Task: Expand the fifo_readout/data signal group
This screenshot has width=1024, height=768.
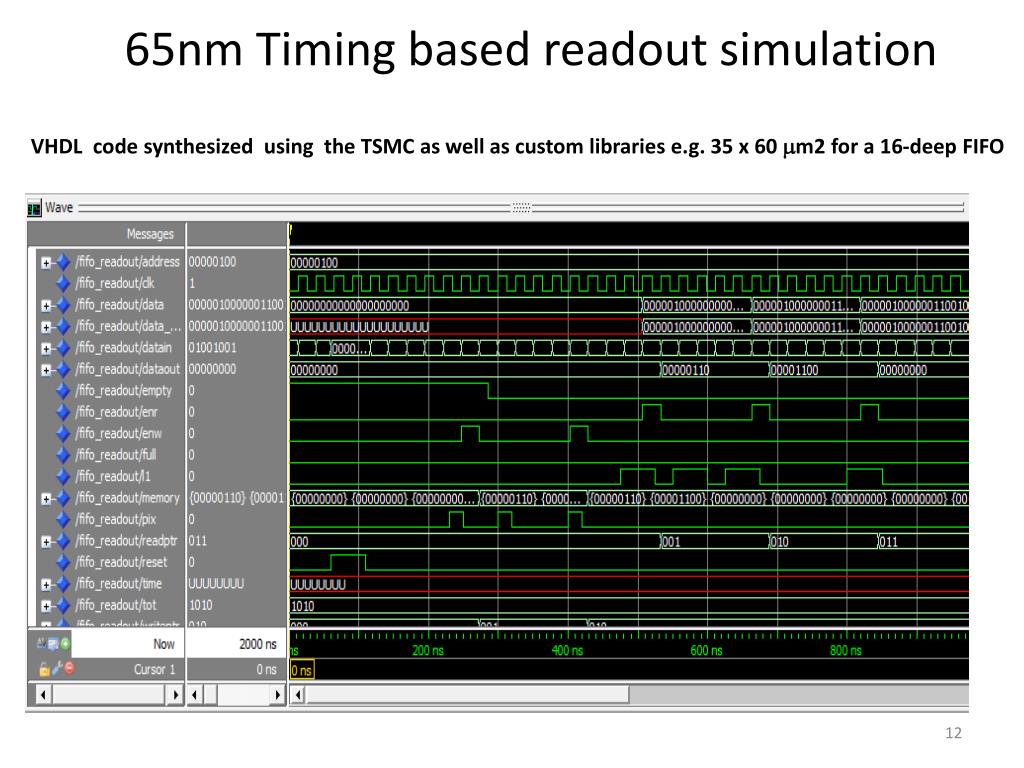Action: pyautogui.click(x=46, y=306)
